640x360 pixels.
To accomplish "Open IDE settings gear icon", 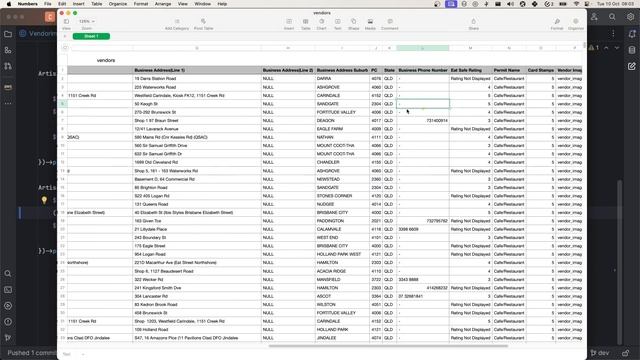I will click(631, 17).
